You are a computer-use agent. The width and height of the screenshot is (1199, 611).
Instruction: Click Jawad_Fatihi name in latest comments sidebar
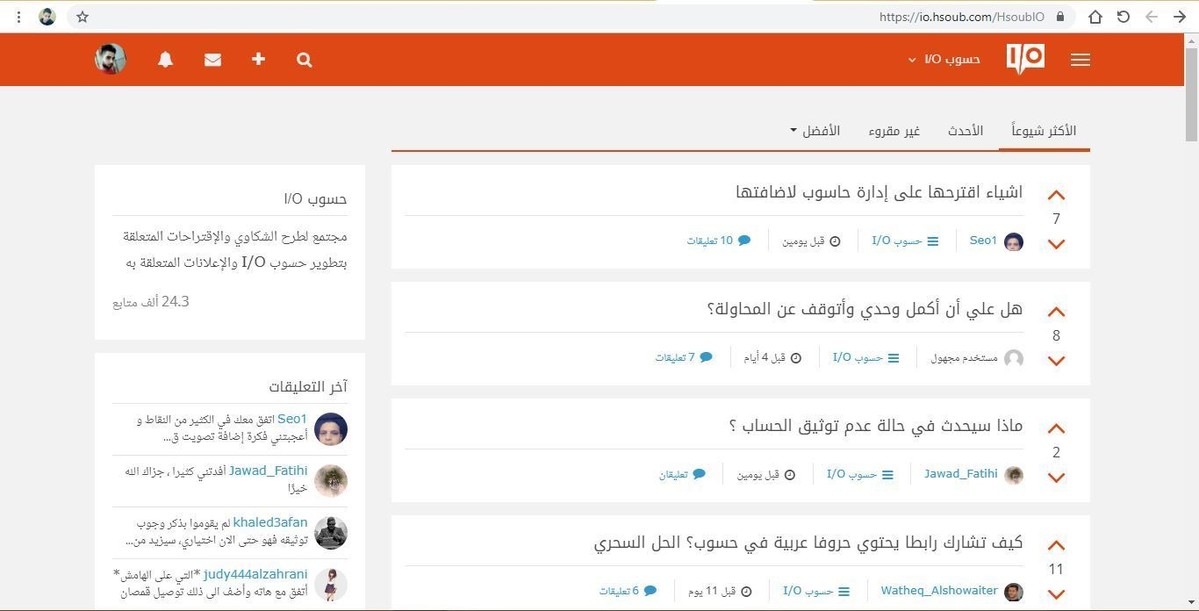tap(268, 471)
